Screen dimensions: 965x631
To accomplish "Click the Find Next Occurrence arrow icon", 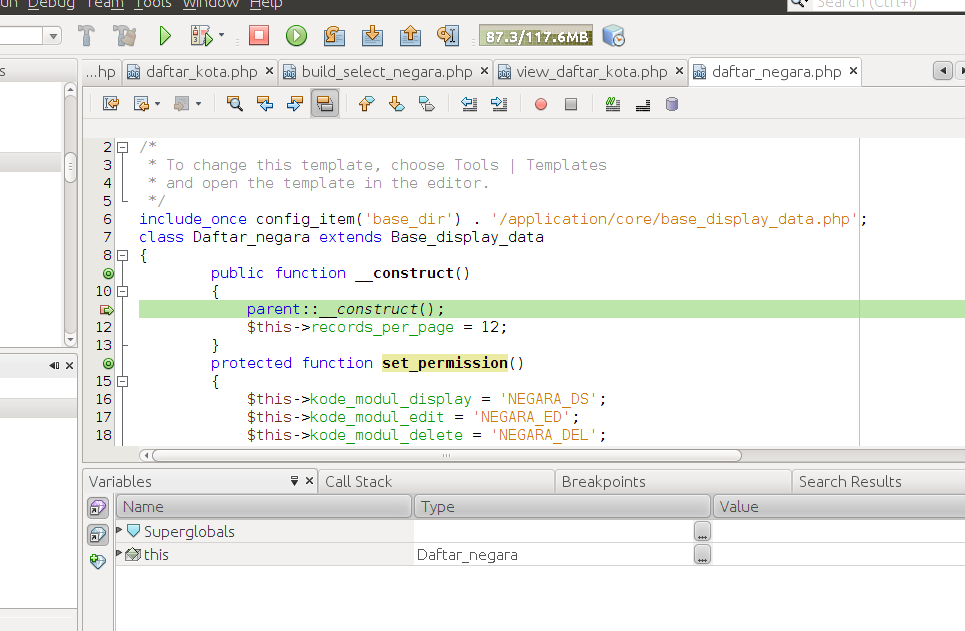I will pos(292,103).
